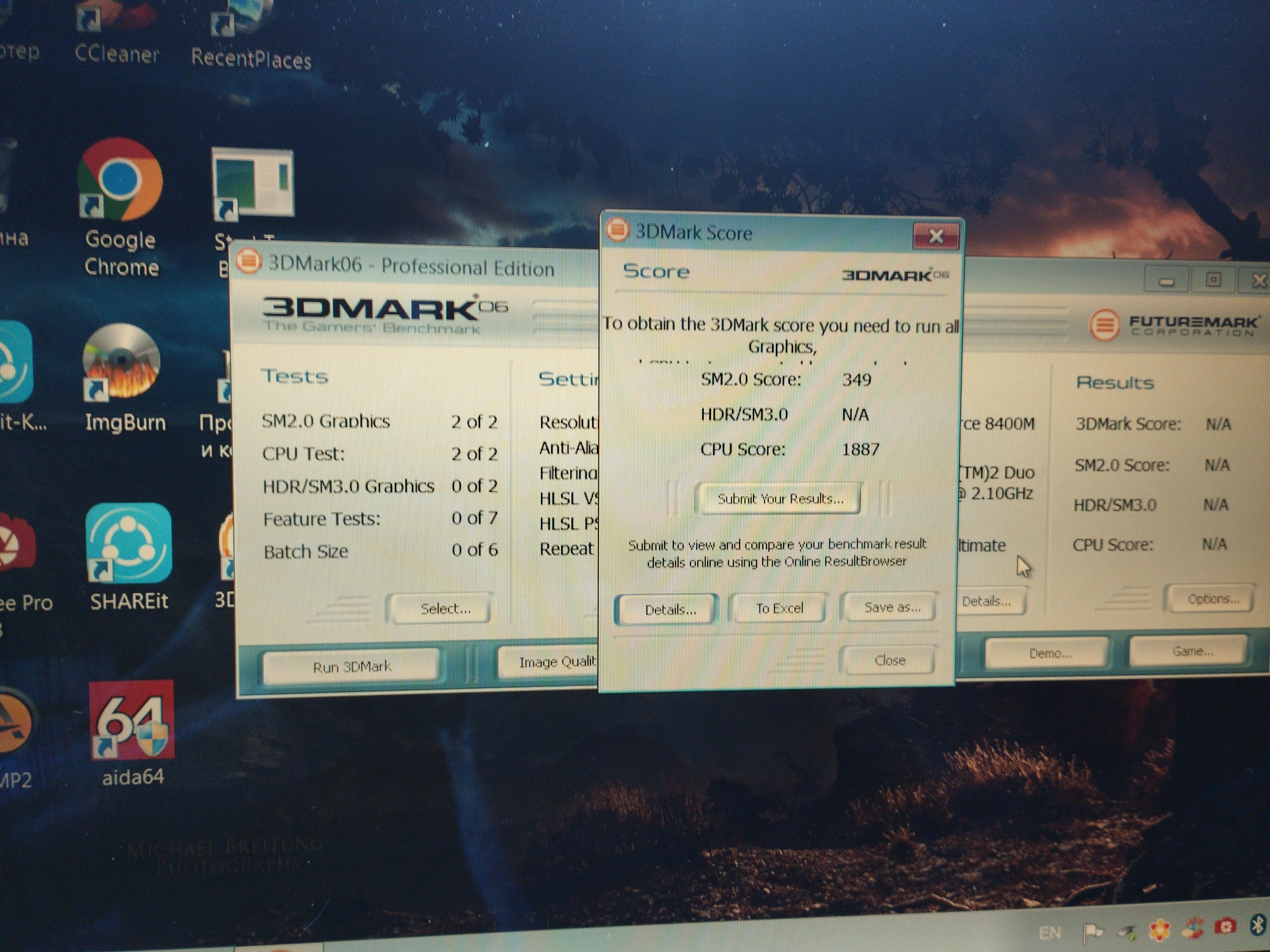Click the HDR/SM3.0 N/A value in dialog
This screenshot has height=952, width=1270.
pyautogui.click(x=855, y=415)
